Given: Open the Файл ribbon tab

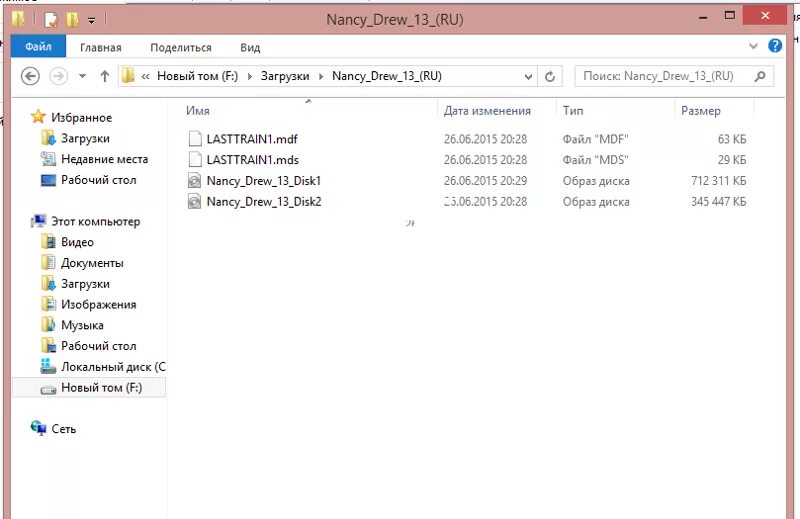Looking at the screenshot, I should pyautogui.click(x=38, y=47).
